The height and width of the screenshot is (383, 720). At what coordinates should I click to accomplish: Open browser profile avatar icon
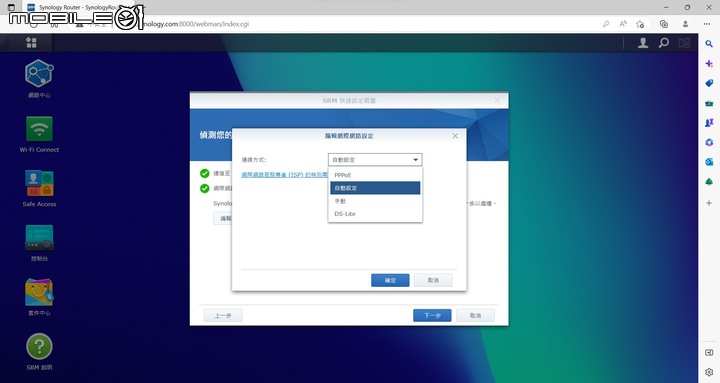pos(685,24)
